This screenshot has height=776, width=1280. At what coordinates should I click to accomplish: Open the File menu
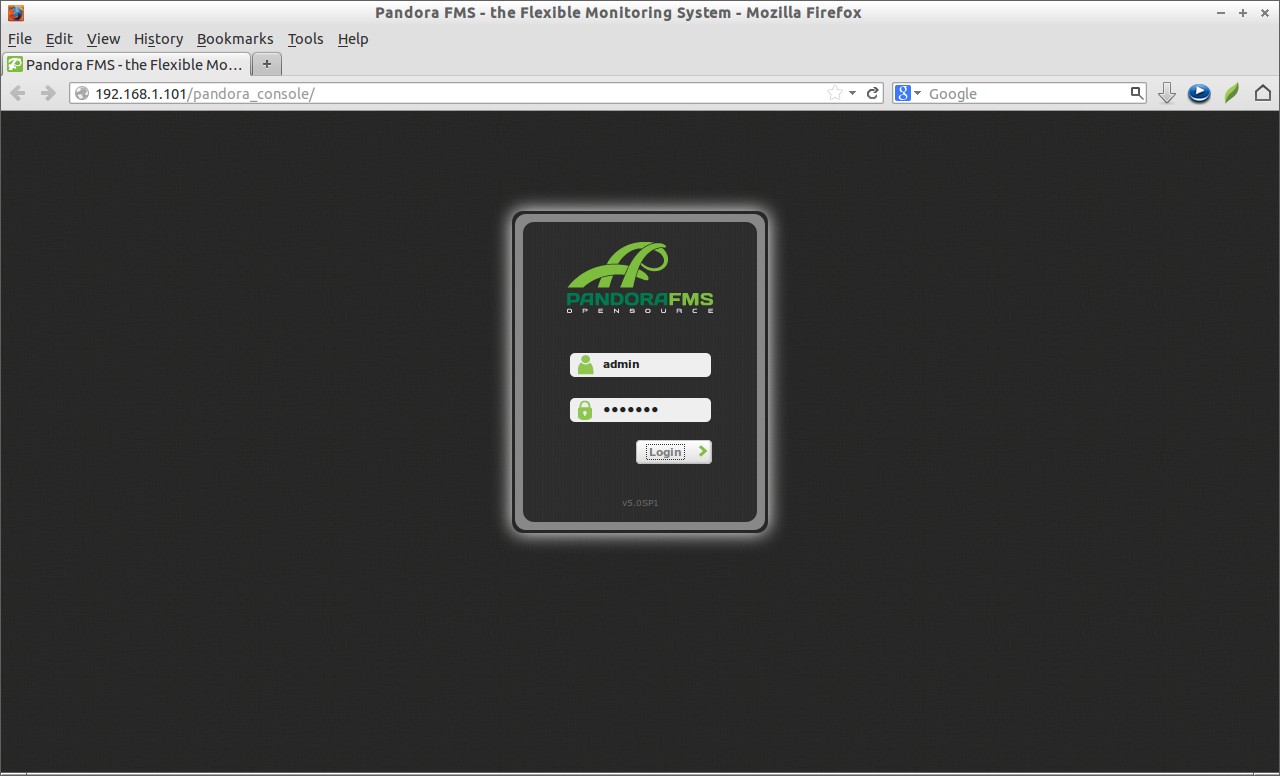pyautogui.click(x=20, y=39)
